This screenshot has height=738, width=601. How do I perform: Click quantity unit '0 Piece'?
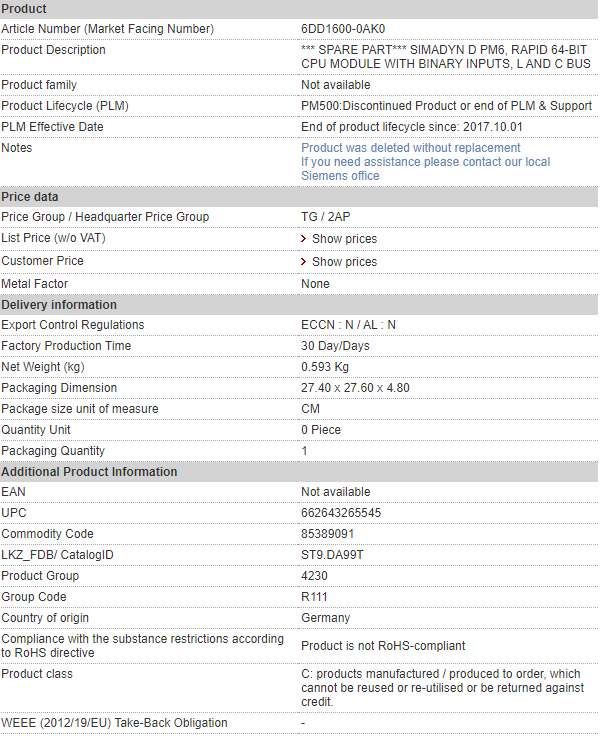[x=321, y=430]
